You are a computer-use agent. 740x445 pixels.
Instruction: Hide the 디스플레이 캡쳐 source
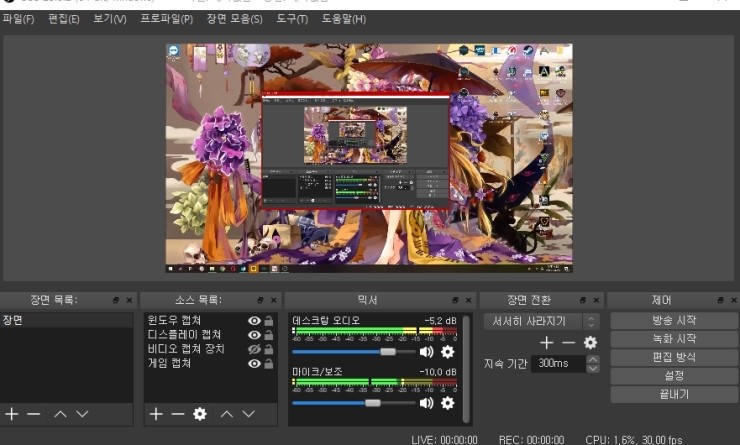(x=254, y=335)
